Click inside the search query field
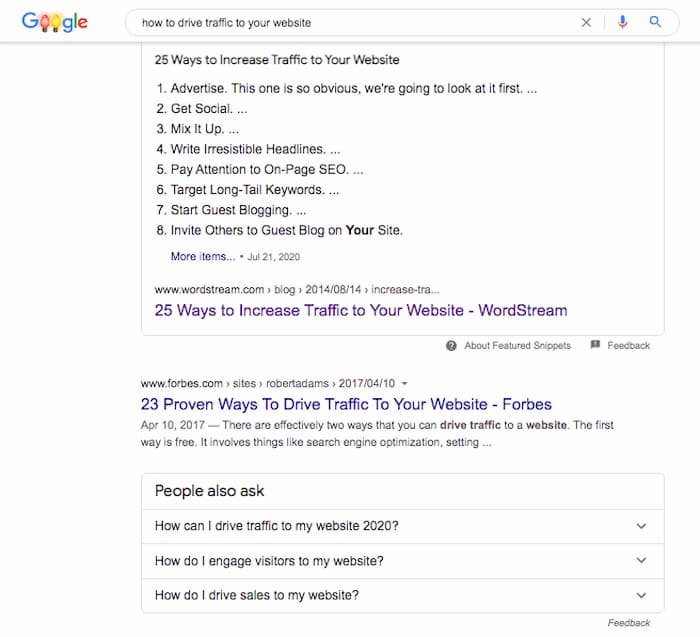The image size is (700, 637). (x=353, y=22)
